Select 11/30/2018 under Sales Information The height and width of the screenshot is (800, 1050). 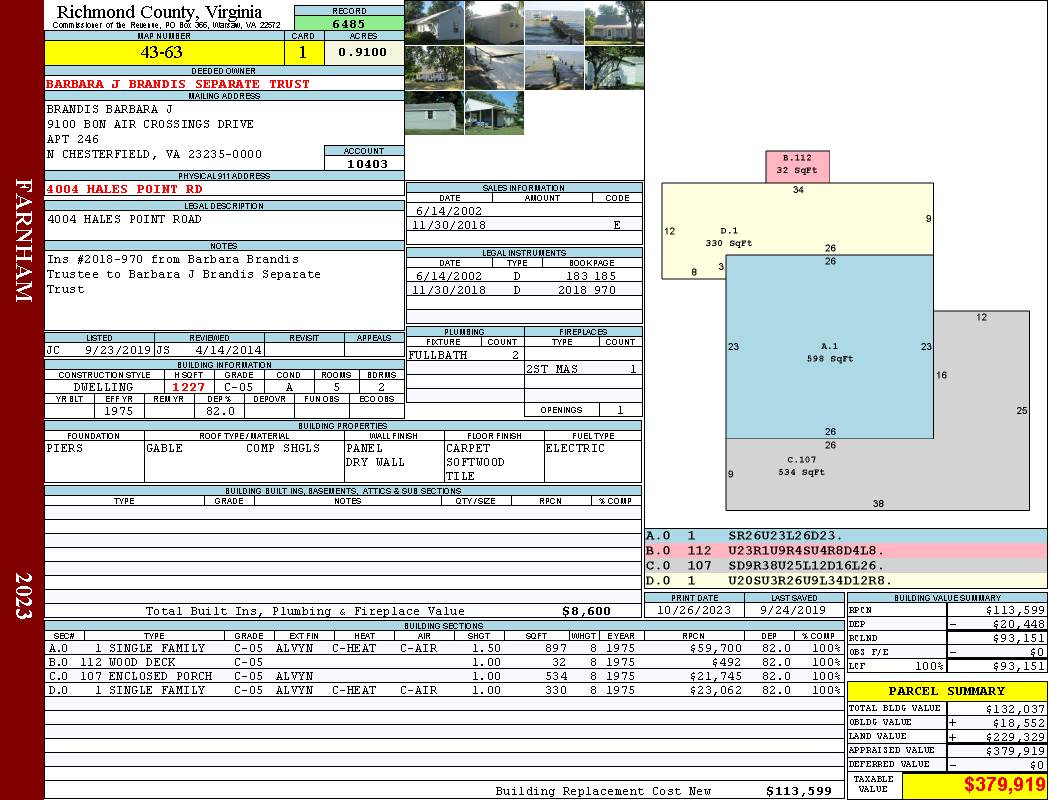pos(449,226)
